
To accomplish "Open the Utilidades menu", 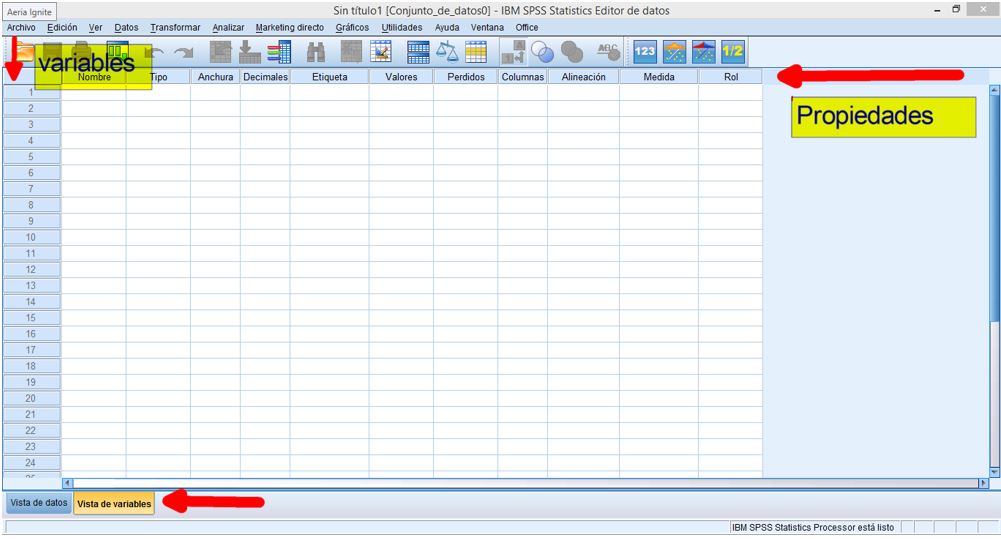I will tap(402, 27).
